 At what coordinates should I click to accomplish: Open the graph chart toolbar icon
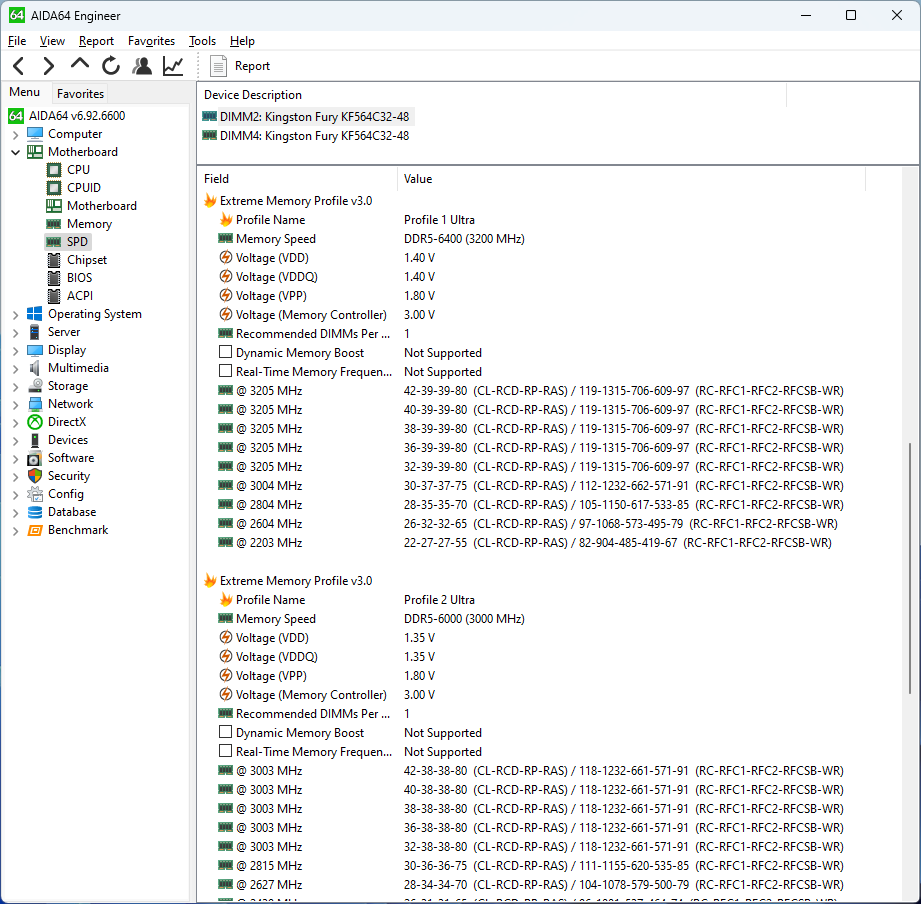(x=173, y=66)
